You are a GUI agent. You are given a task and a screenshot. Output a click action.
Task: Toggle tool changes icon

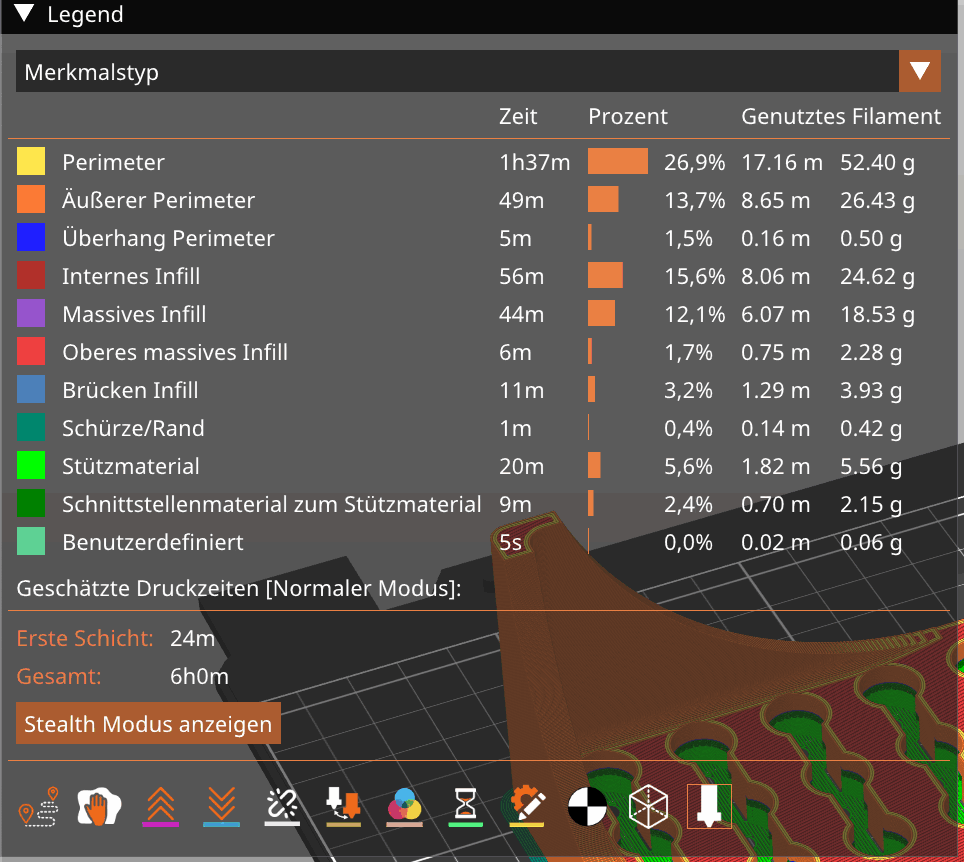(343, 806)
